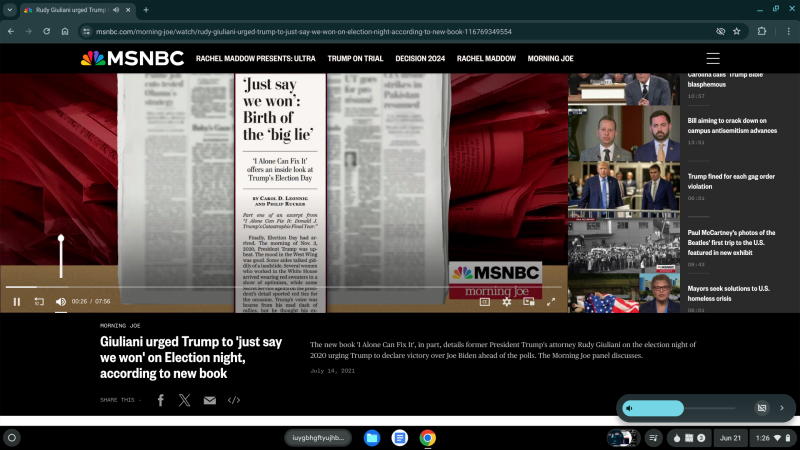Open Rachel Maddow Presents: Ultra
800x450 pixels.
pos(256,59)
